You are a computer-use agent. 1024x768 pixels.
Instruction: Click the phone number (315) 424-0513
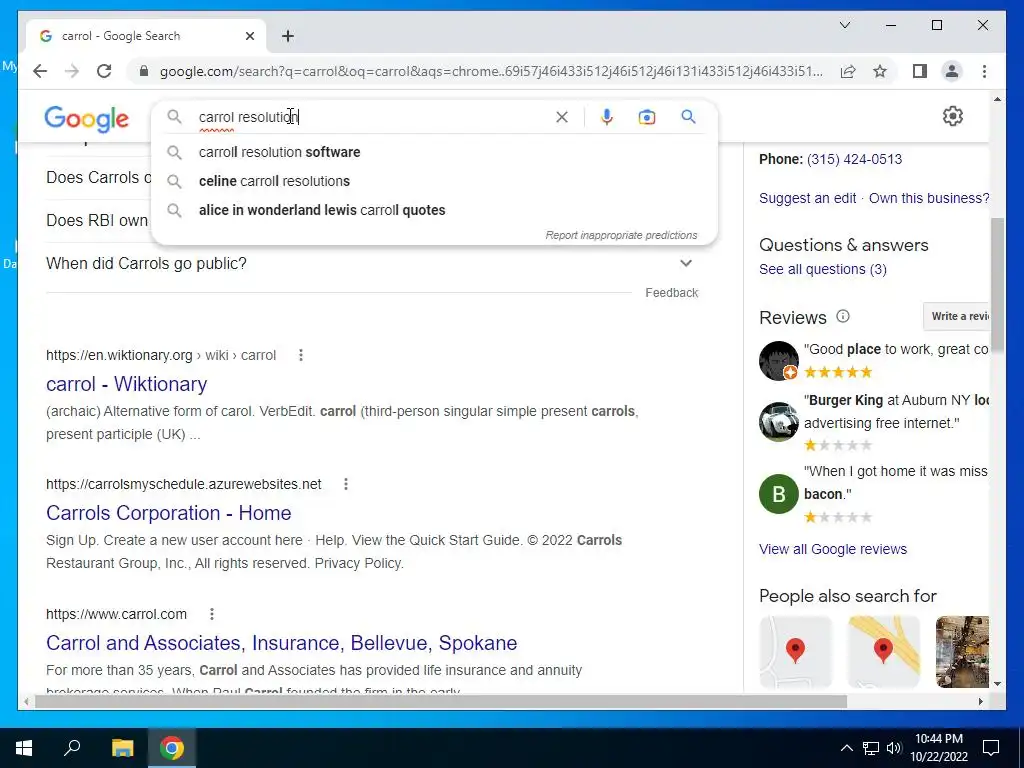pos(854,159)
